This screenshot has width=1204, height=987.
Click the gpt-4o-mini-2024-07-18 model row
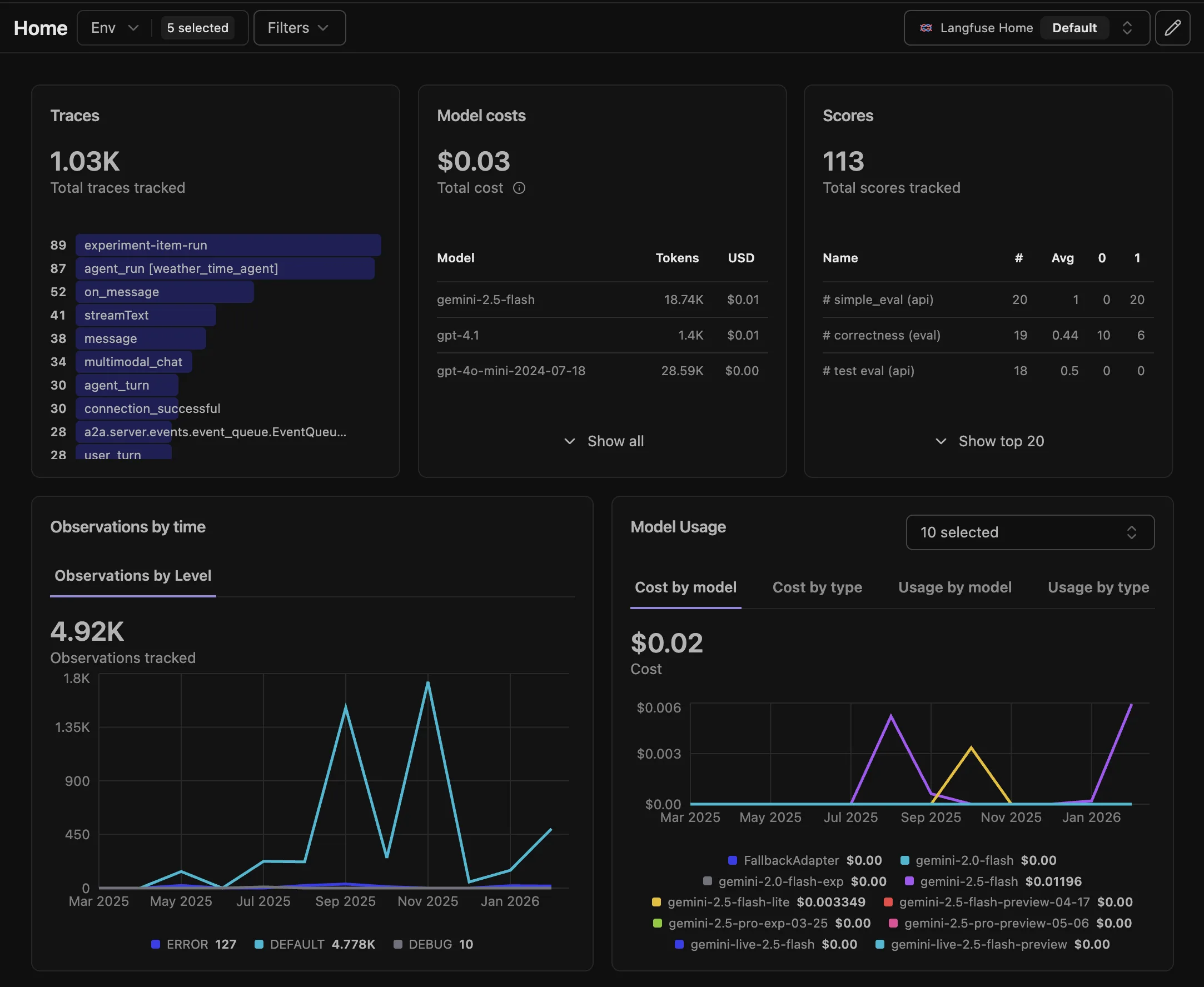pos(603,371)
